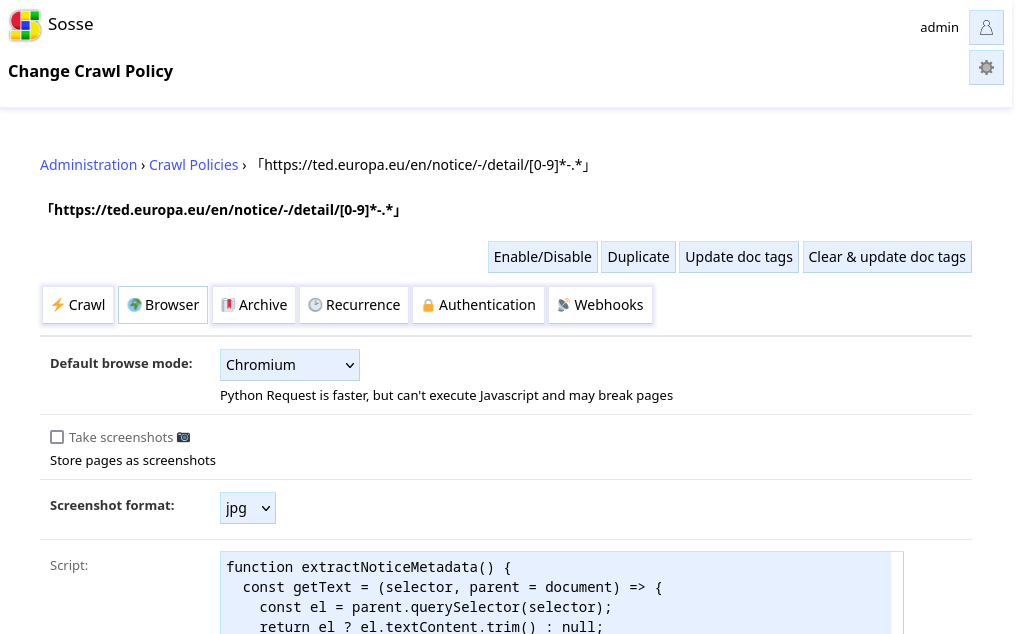
Task: Click Clear & update doc tags button
Action: pos(887,257)
